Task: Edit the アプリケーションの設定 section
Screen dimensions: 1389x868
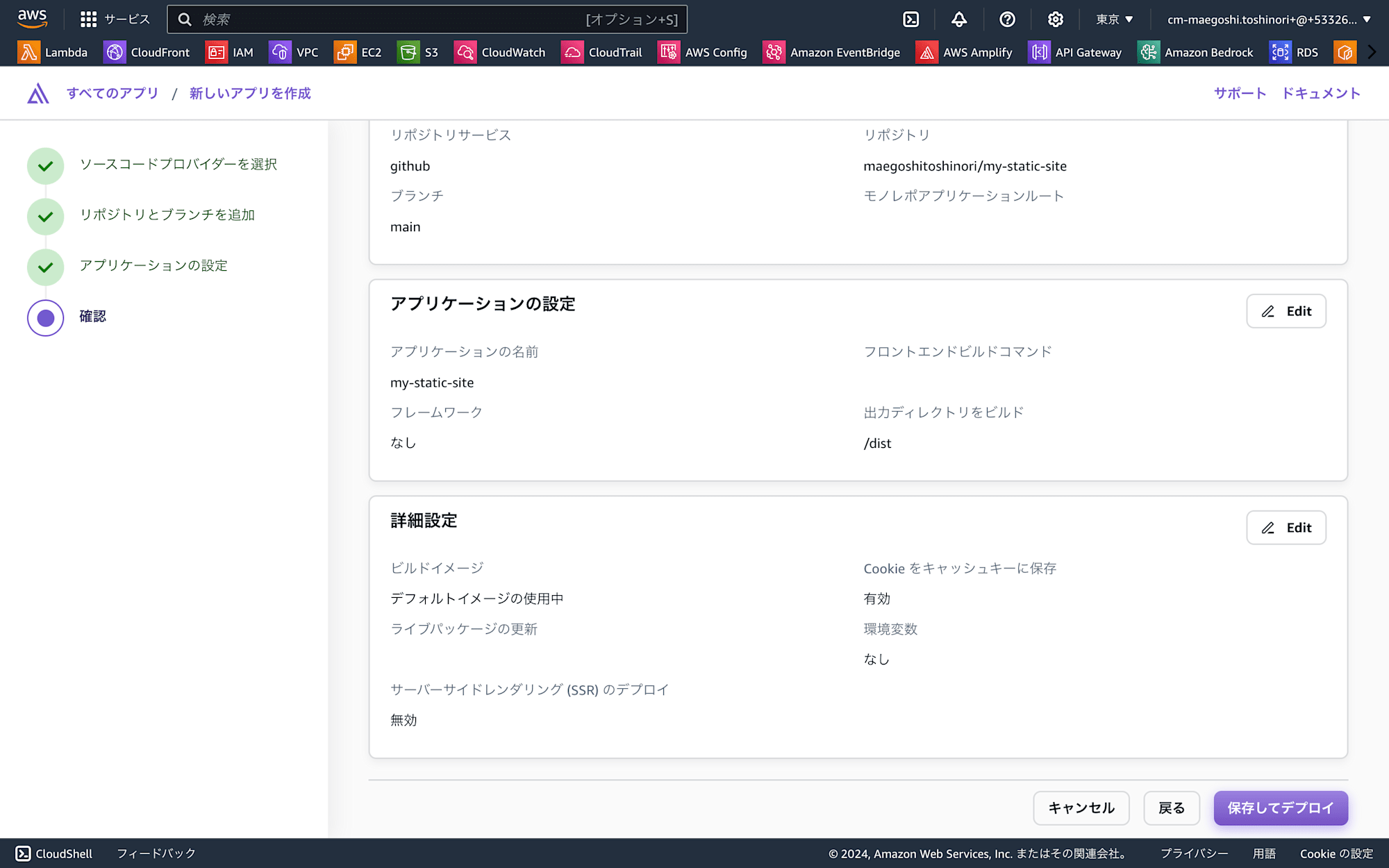Action: tap(1286, 311)
